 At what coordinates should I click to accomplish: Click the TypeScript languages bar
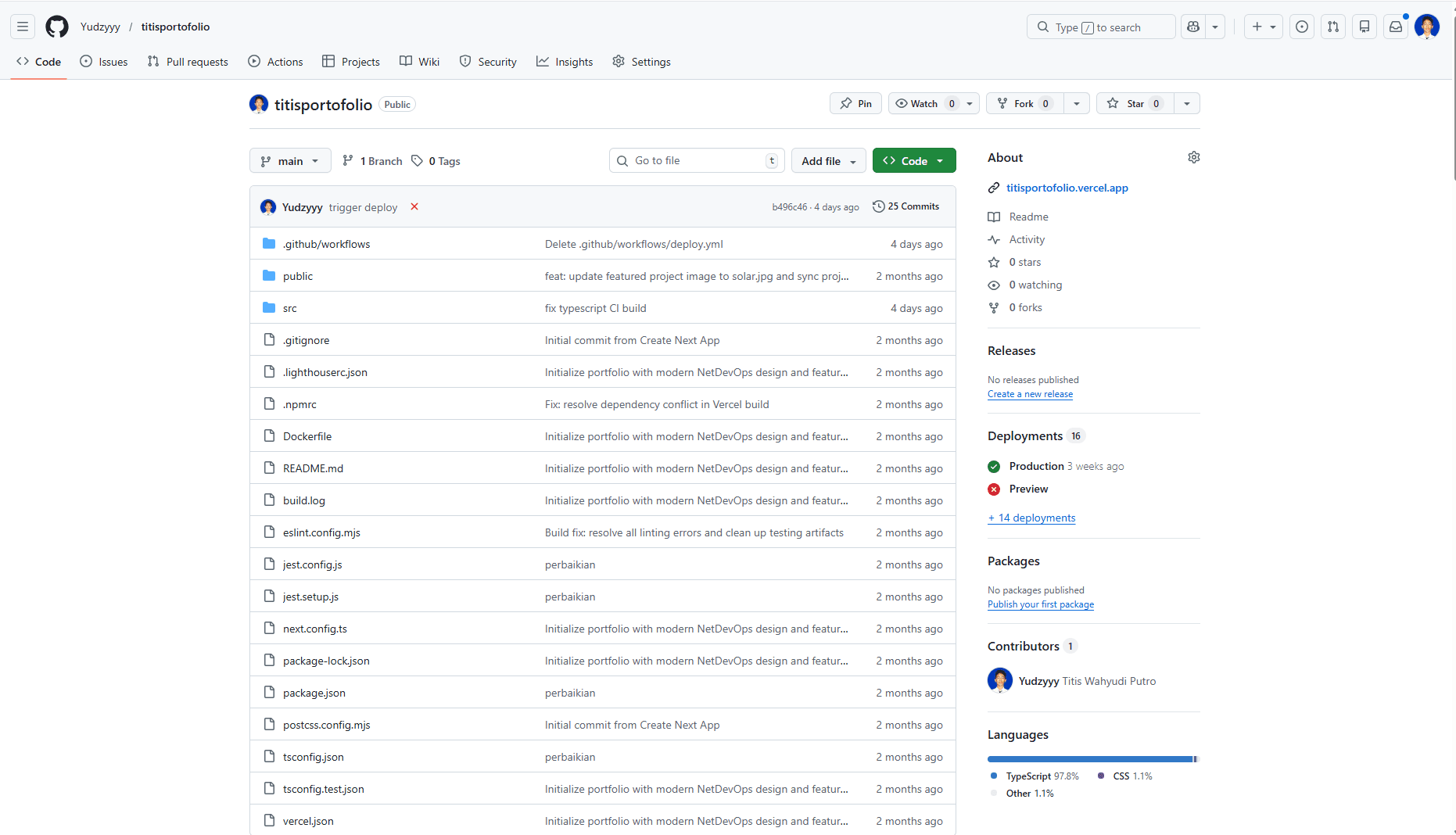tap(1087, 758)
